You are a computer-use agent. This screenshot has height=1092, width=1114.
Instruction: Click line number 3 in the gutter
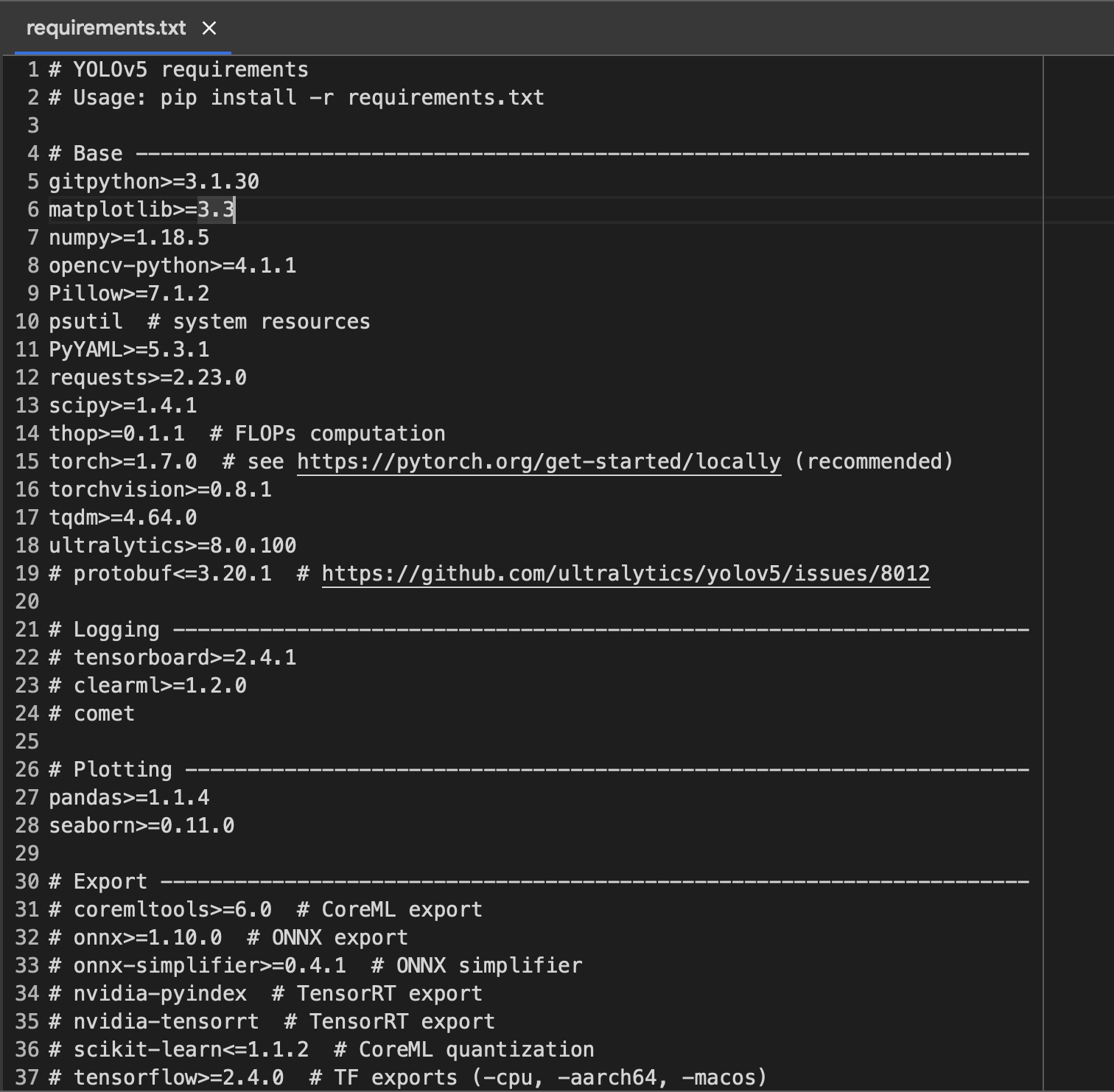(x=33, y=125)
